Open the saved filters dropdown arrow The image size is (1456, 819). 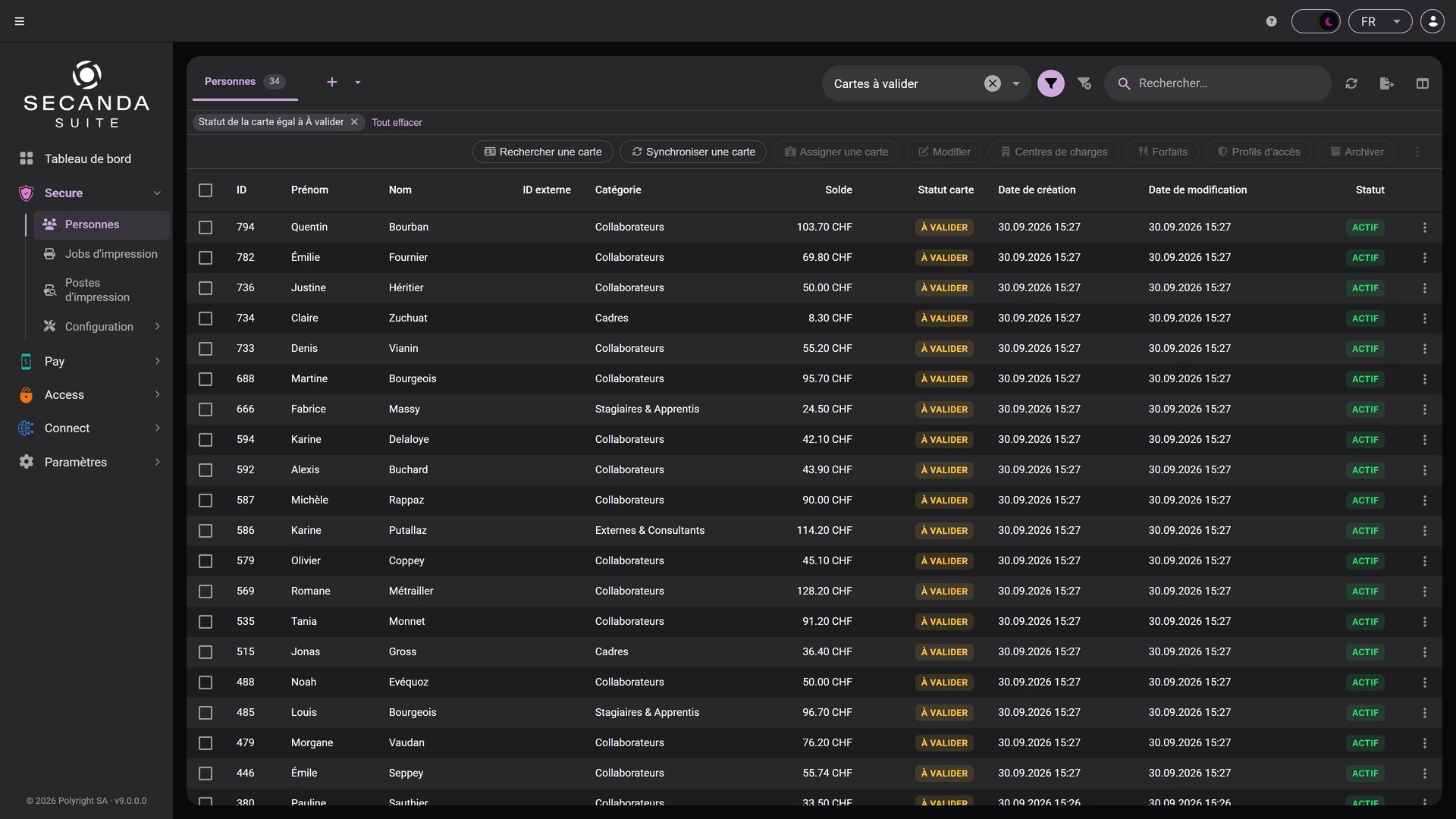coord(1016,83)
